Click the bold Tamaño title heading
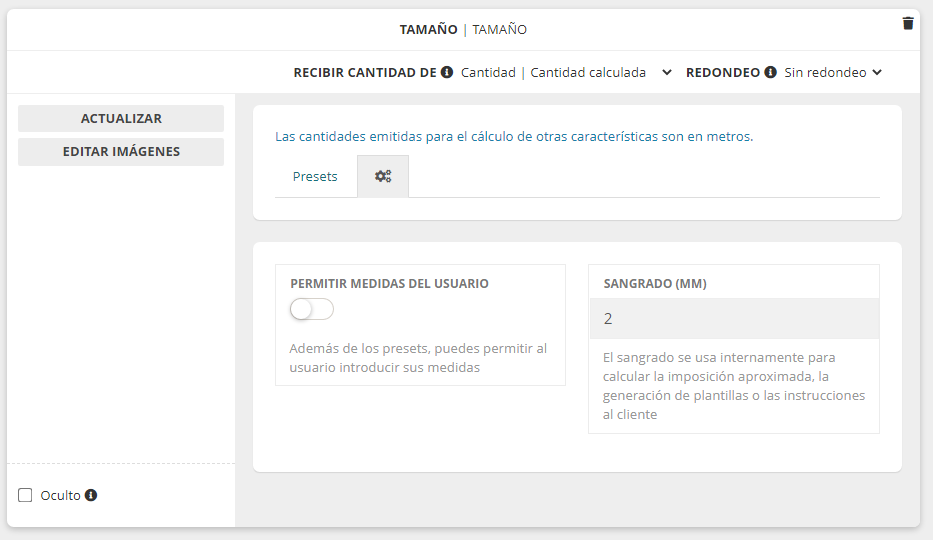The image size is (933, 540). click(x=428, y=29)
